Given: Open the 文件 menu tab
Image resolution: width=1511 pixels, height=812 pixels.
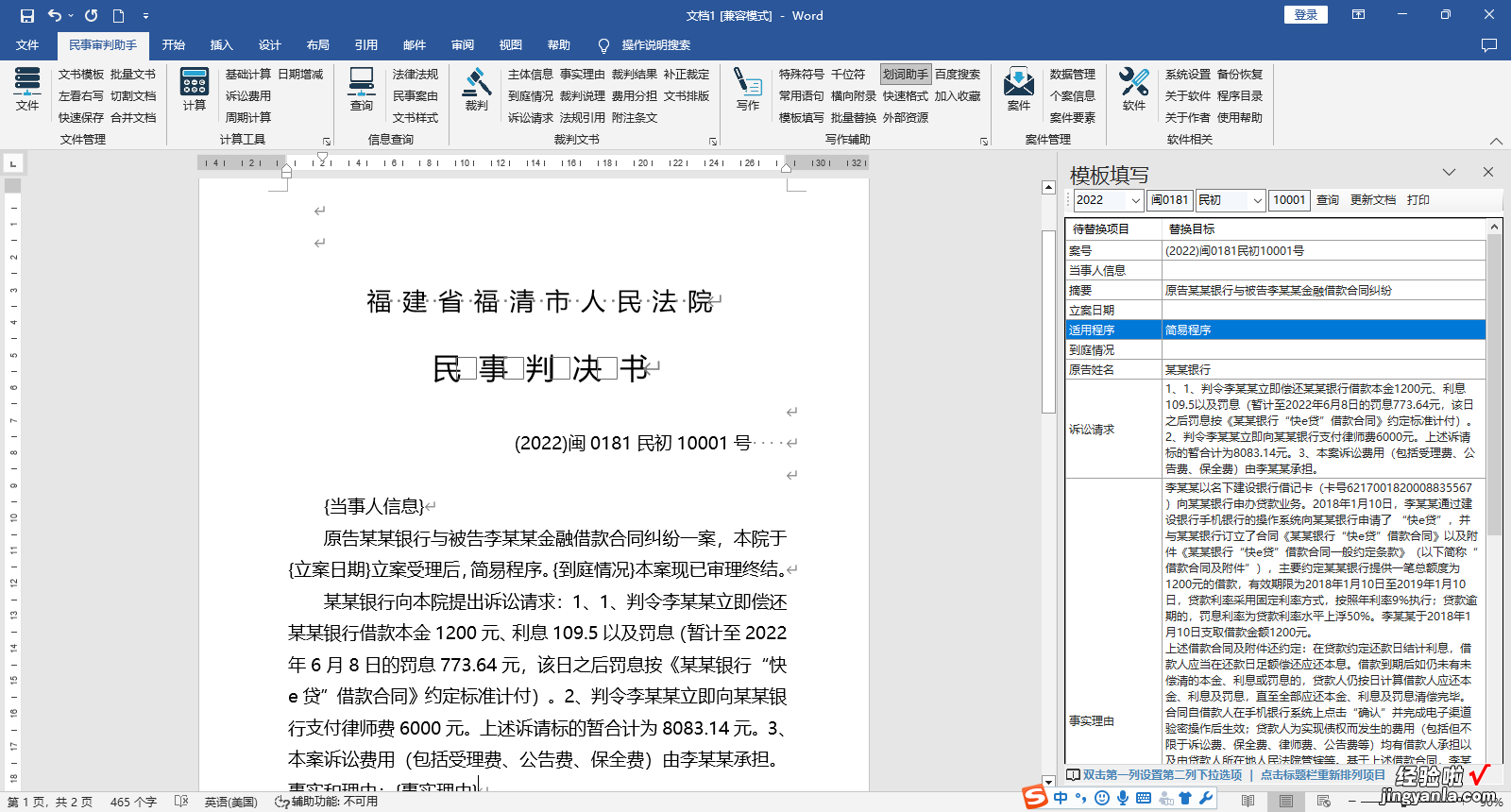Looking at the screenshot, I should coord(27,45).
